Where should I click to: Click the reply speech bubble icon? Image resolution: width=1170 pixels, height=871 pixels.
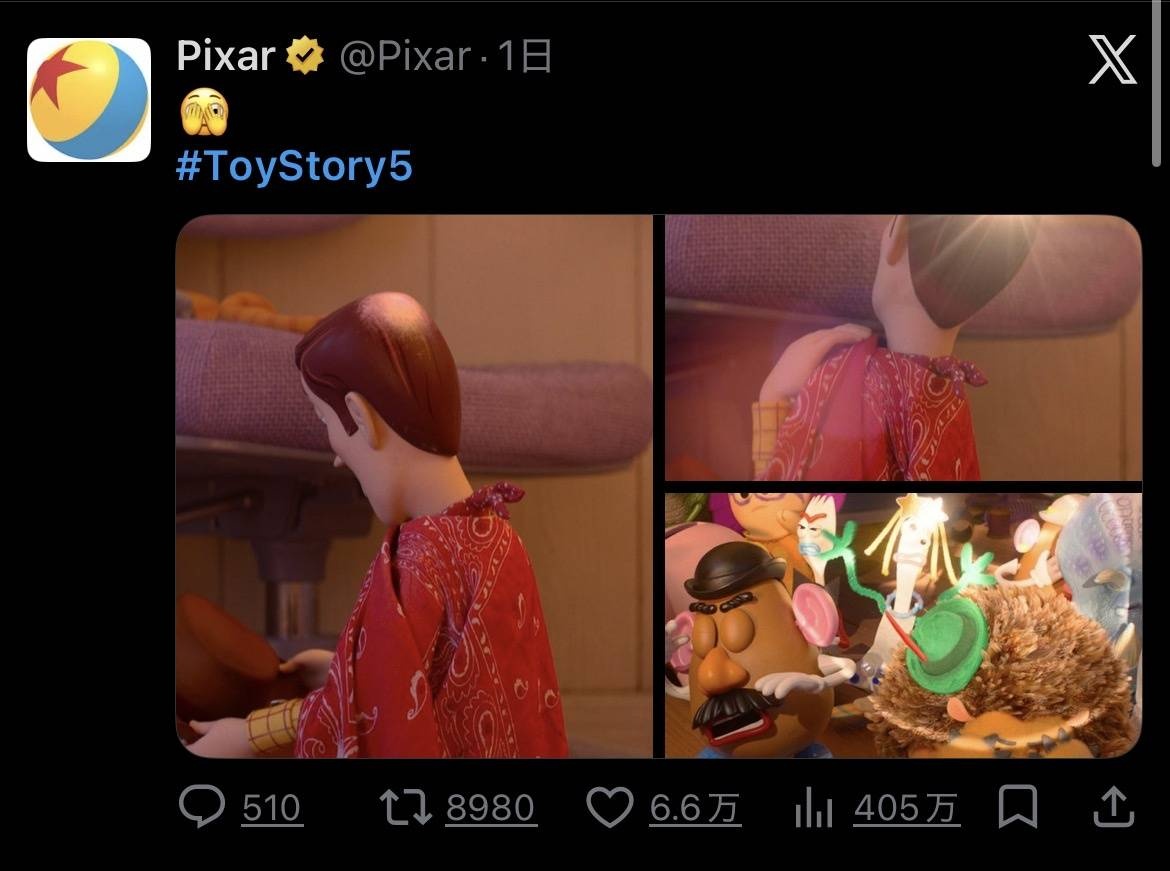(x=202, y=807)
